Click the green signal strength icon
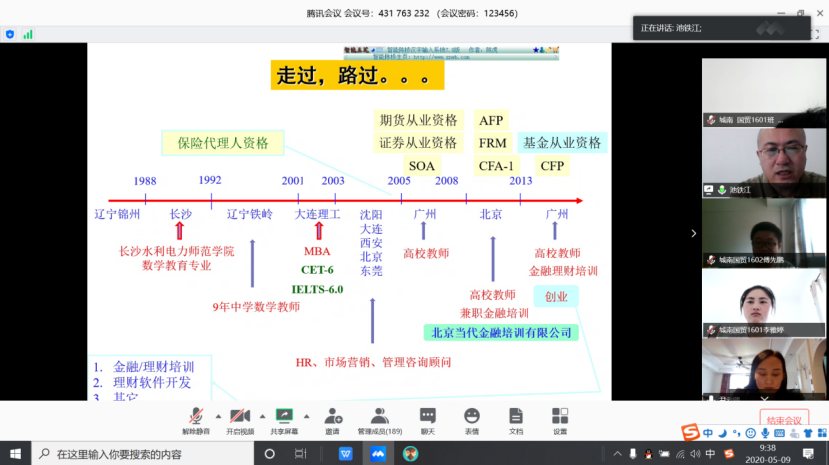Screen dimensions: 829x465 28,34
